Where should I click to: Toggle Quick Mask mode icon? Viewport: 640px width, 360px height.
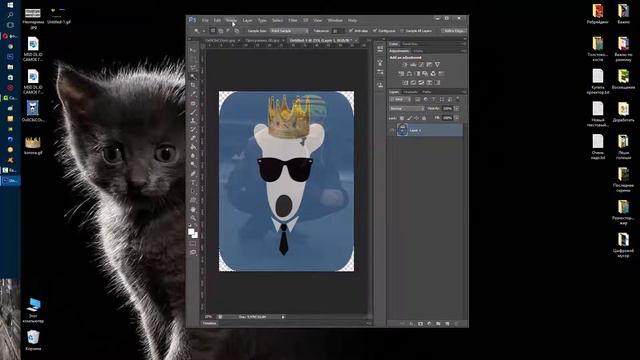point(193,244)
